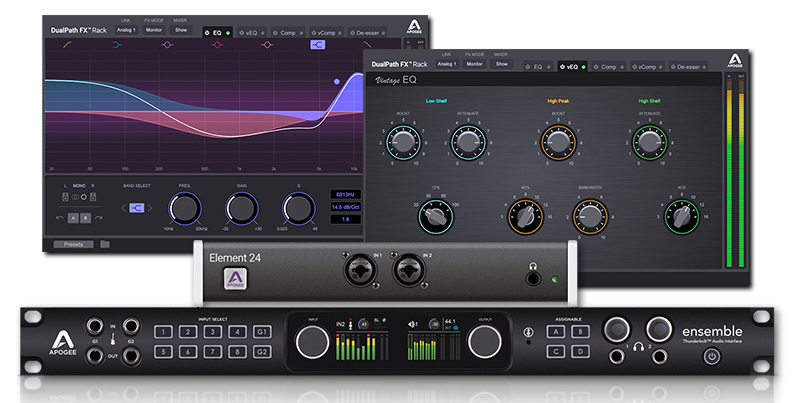
Task: Toggle Comp power icon in back EQ window
Action: 276,33
